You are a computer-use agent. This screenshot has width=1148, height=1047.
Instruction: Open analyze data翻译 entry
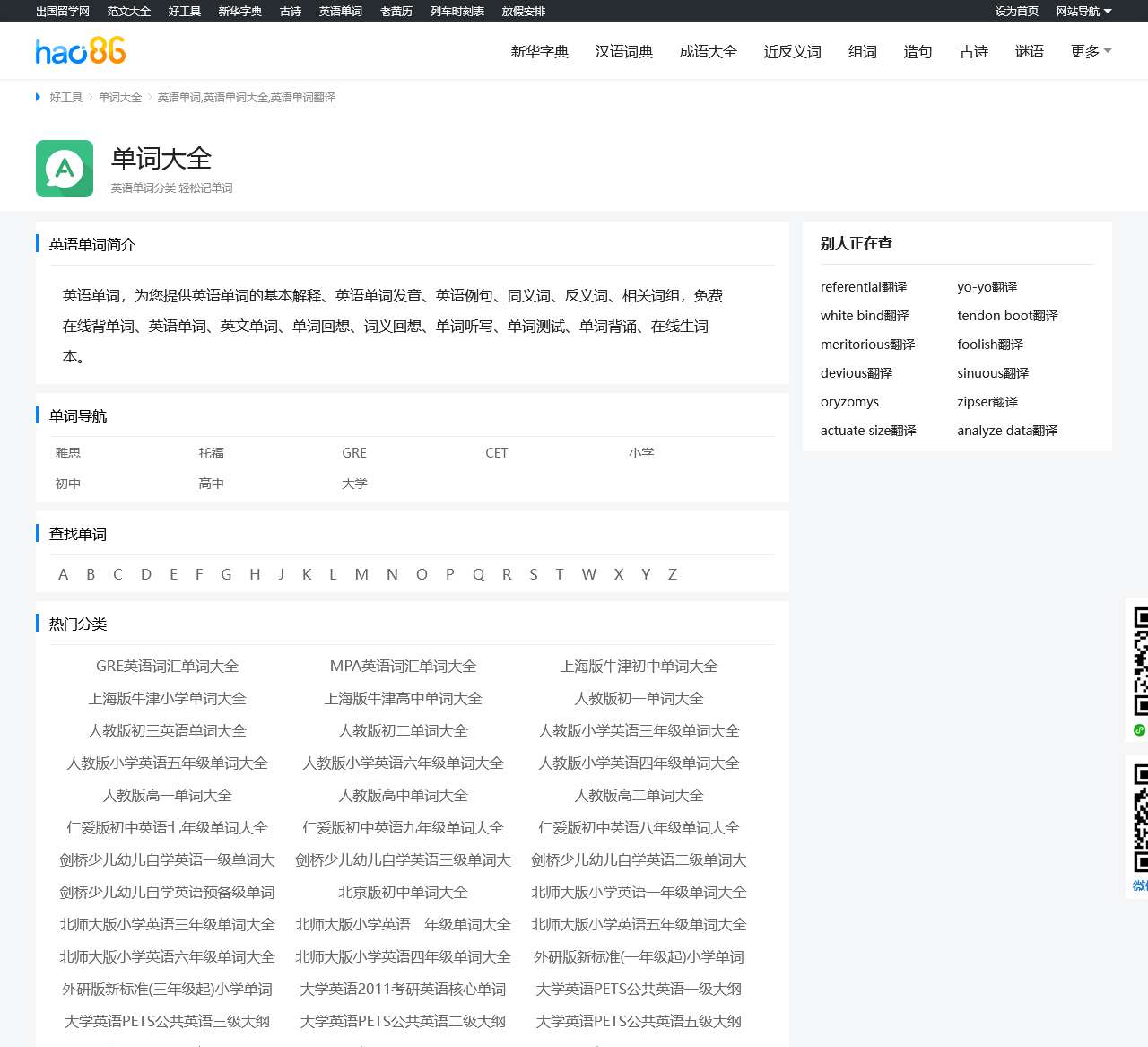[x=1007, y=431]
